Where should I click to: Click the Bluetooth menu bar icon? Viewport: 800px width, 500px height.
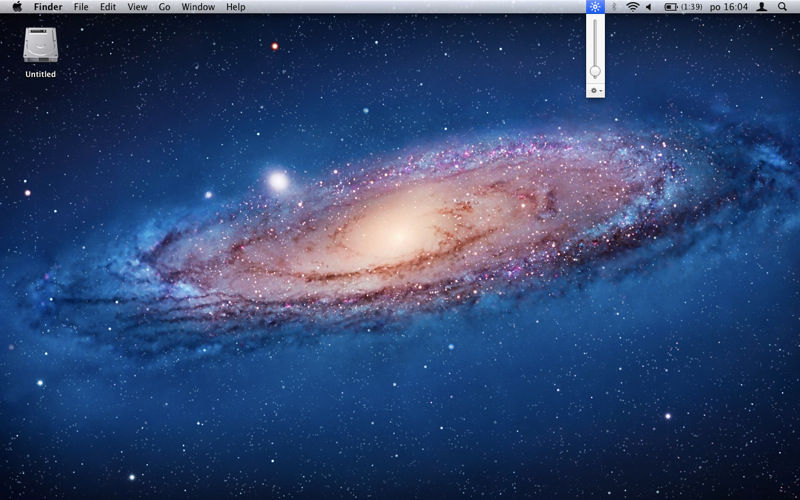614,7
